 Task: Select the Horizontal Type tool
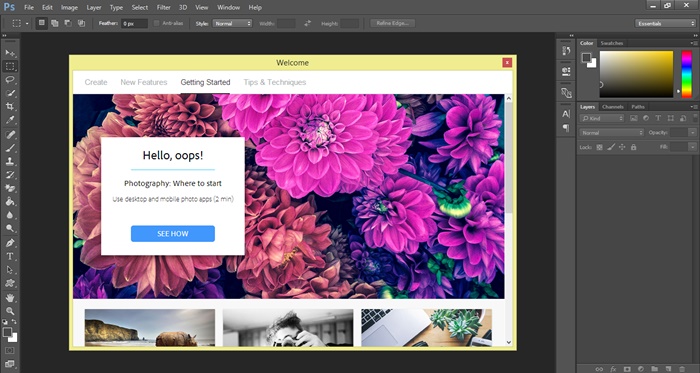click(x=10, y=256)
